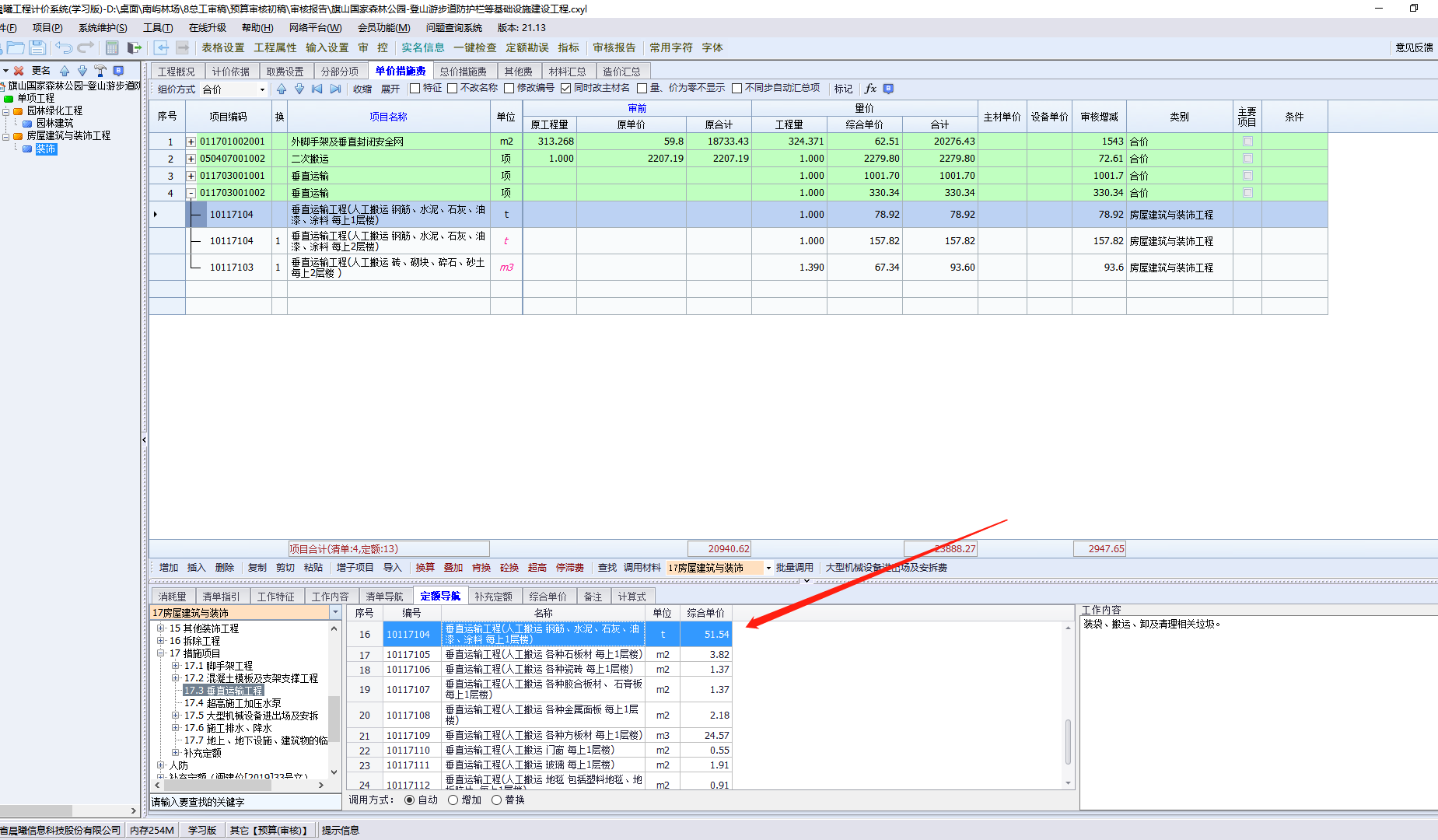Focus the keyword search field 请输入要查找的关键字
The image size is (1438, 840).
246,802
